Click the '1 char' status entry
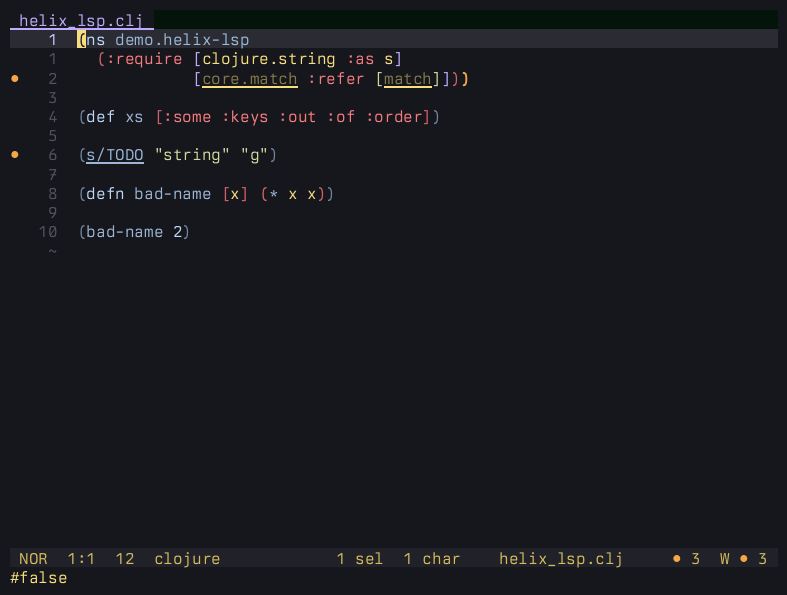 (432, 559)
